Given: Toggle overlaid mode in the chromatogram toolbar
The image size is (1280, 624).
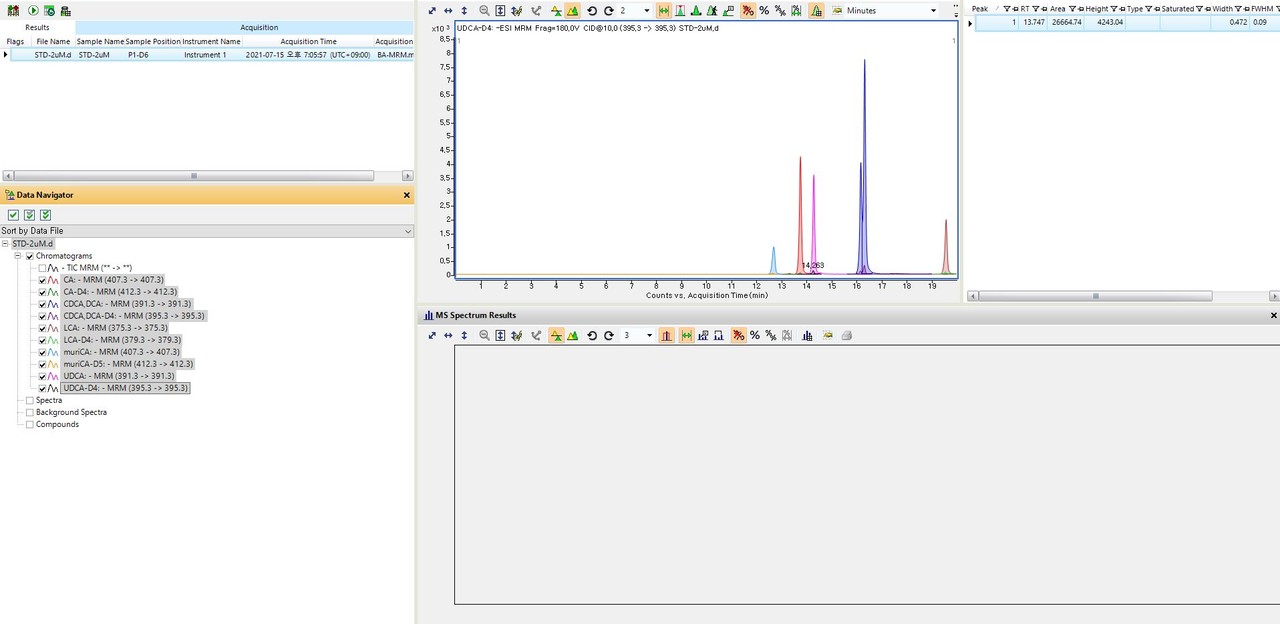Looking at the screenshot, I should [x=572, y=10].
